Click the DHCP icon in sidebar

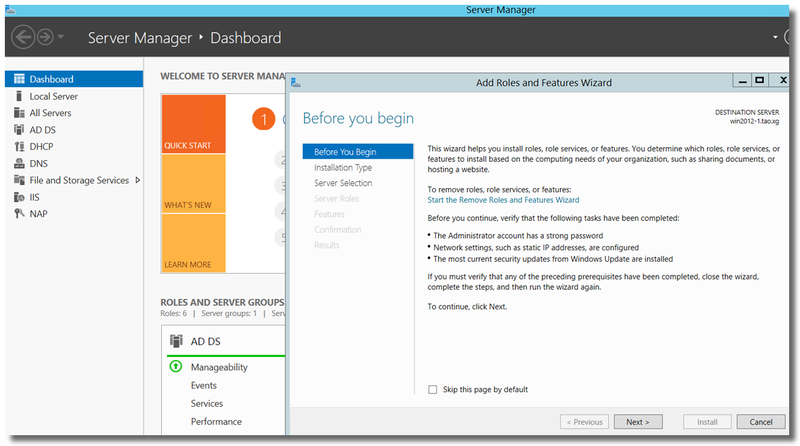tap(19, 146)
